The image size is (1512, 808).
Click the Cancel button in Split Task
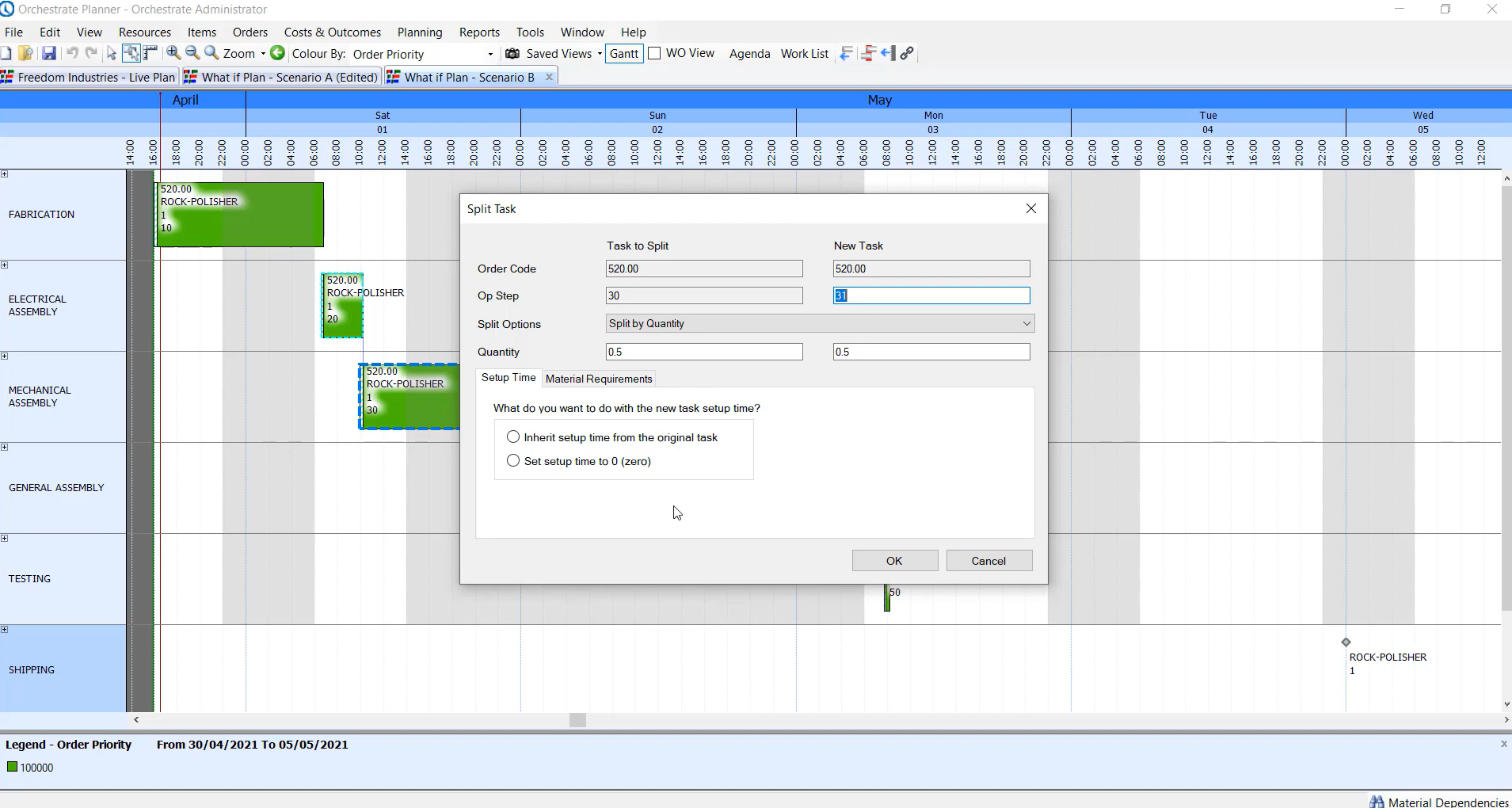pos(988,560)
